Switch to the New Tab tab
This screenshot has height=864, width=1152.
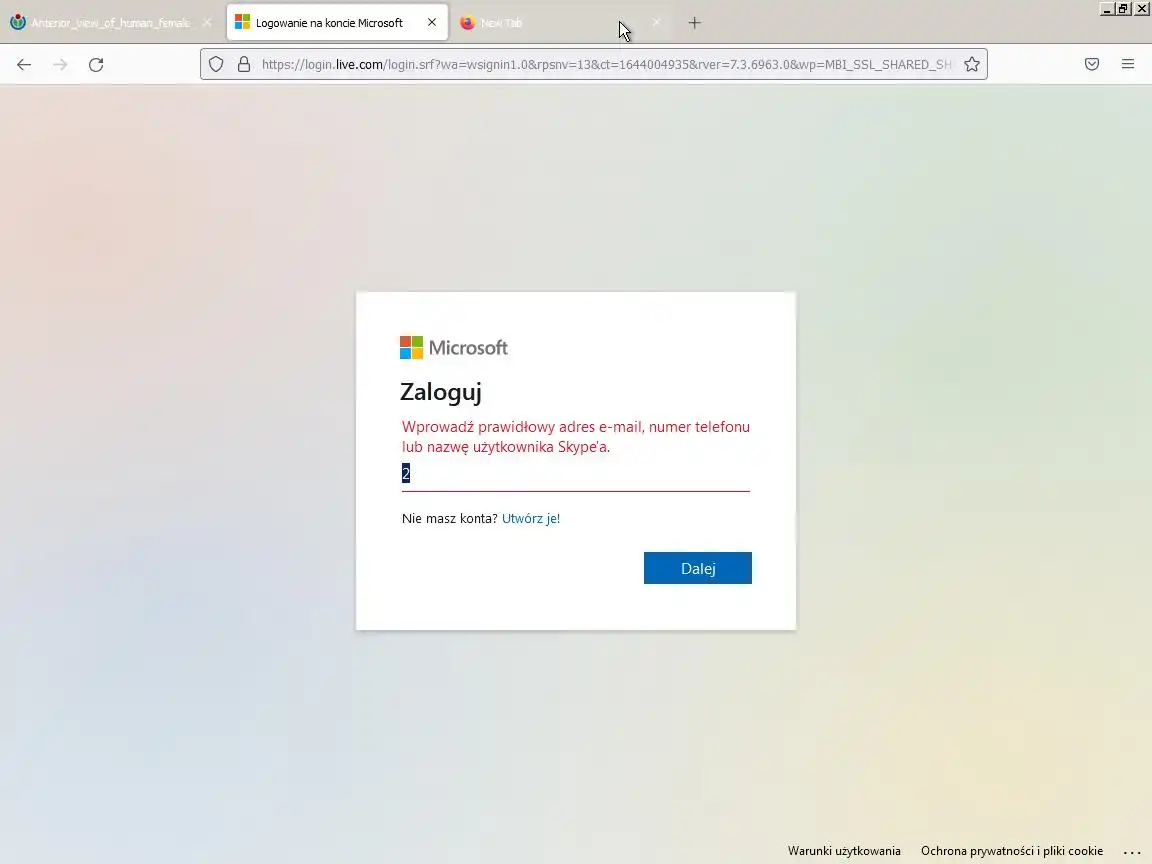point(564,23)
